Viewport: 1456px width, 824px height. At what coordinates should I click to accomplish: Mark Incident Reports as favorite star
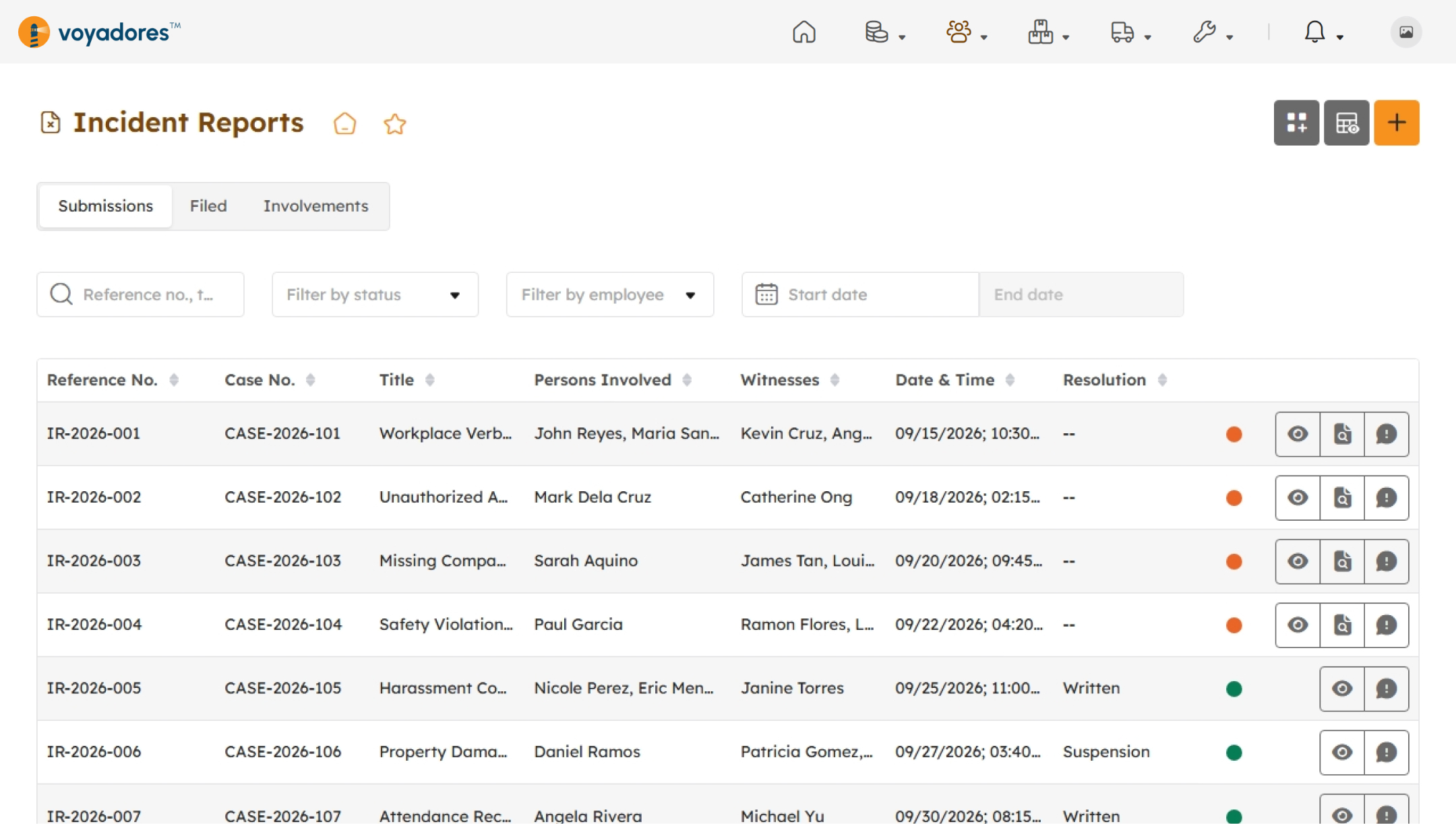(x=395, y=123)
